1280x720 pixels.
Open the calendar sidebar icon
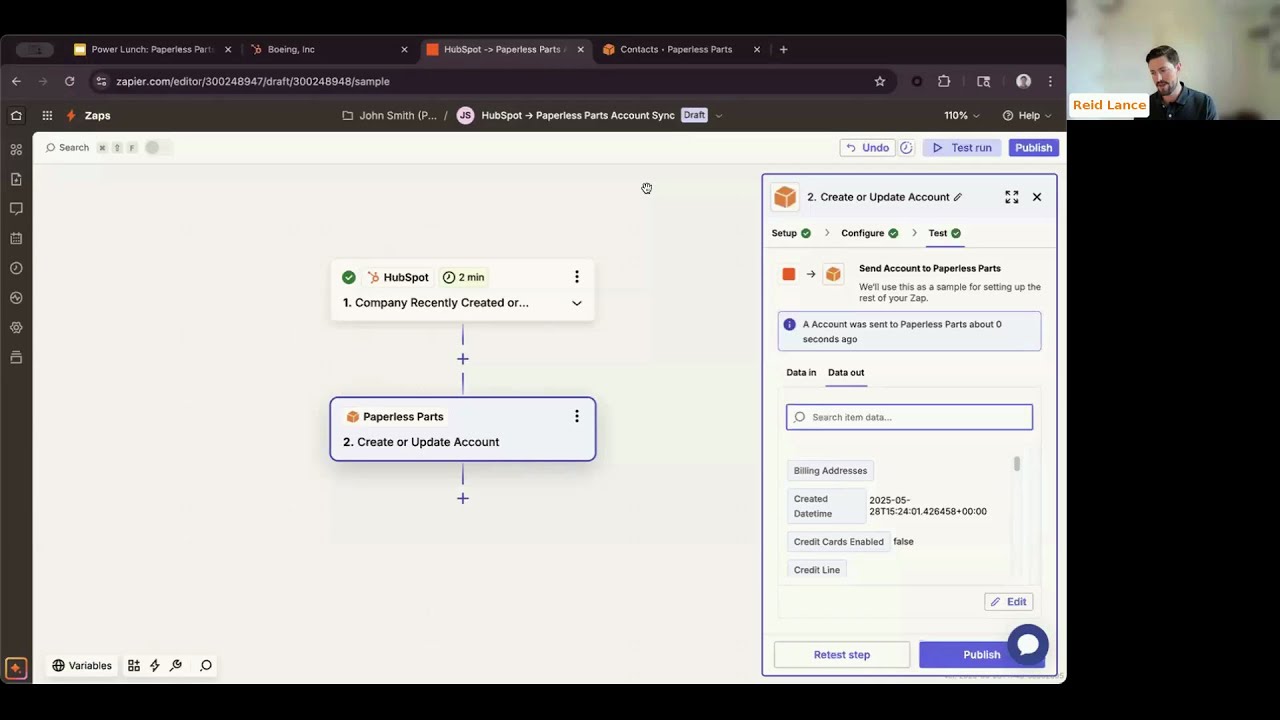tap(16, 238)
